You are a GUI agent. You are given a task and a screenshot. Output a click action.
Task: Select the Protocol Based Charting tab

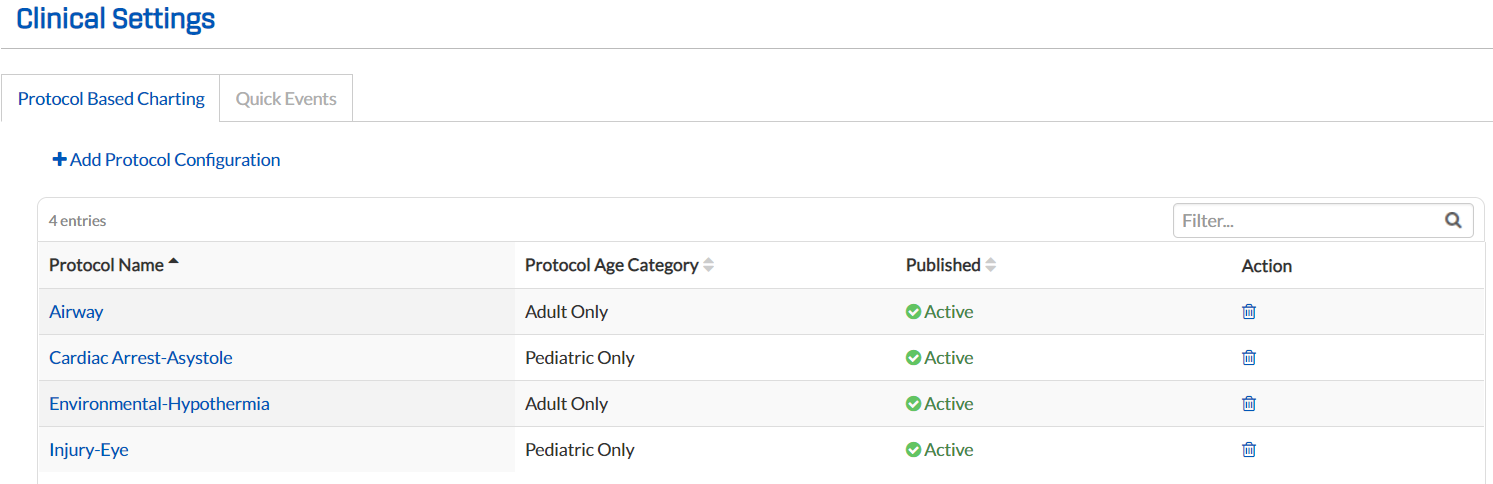click(111, 99)
